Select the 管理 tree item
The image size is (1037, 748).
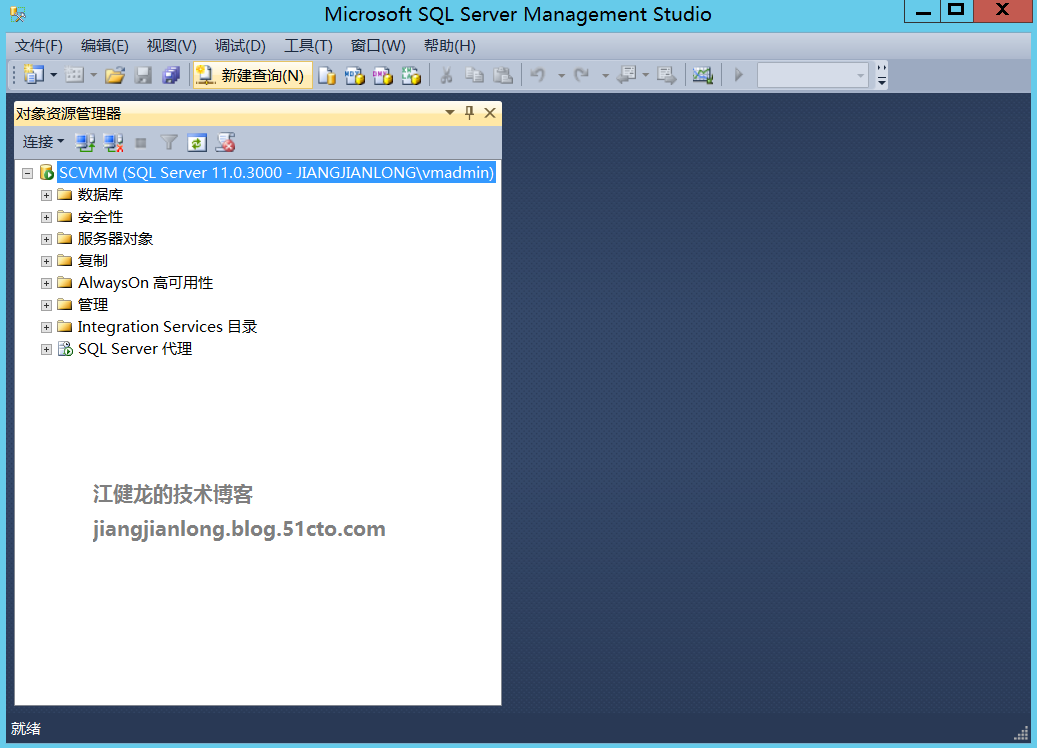93,305
